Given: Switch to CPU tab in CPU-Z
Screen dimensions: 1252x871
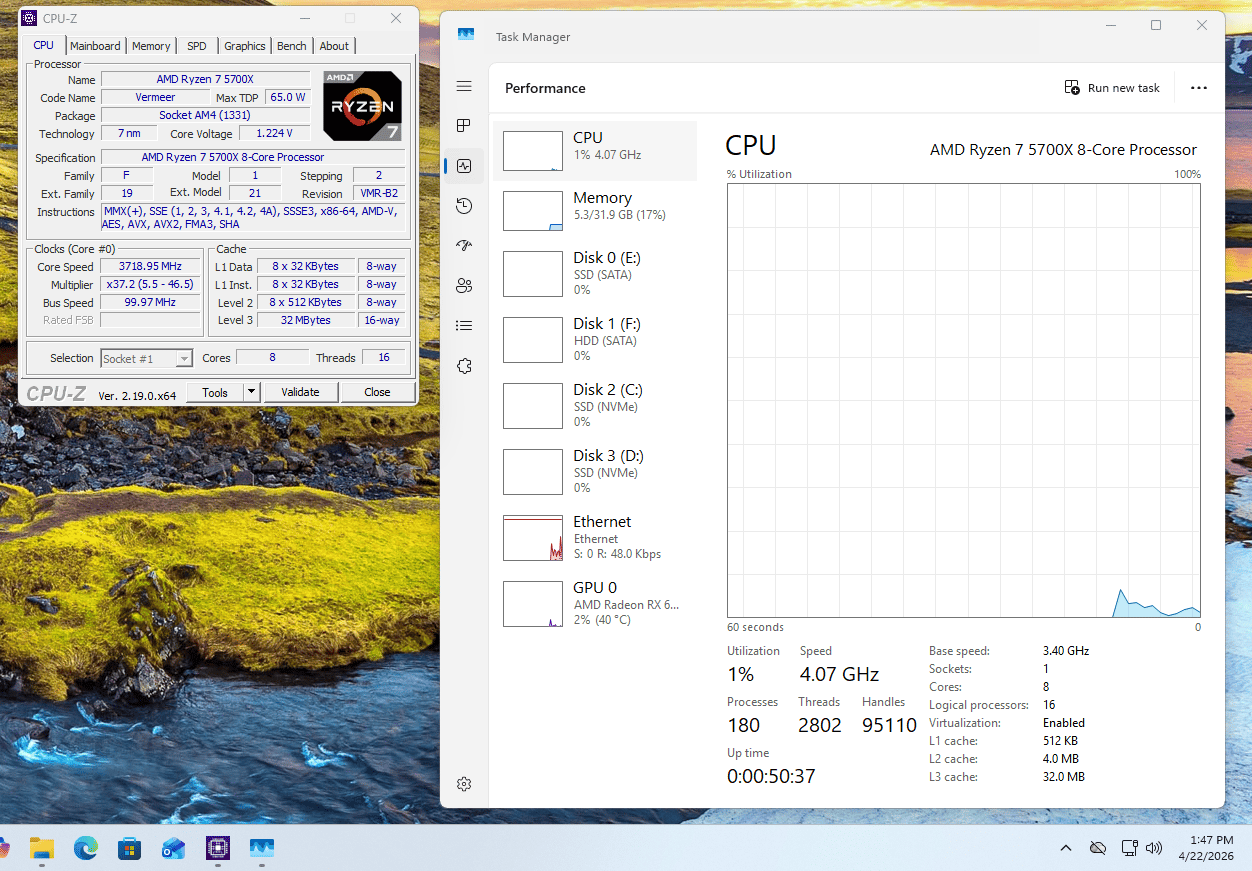Looking at the screenshot, I should (44, 45).
